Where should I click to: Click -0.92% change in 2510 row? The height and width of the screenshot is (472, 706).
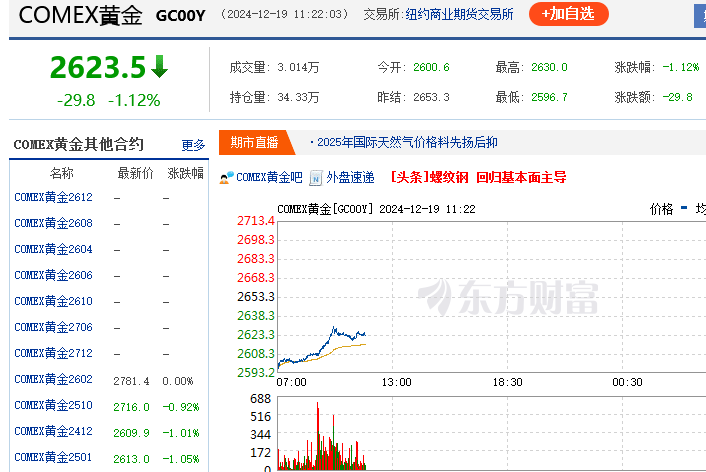click(x=181, y=407)
